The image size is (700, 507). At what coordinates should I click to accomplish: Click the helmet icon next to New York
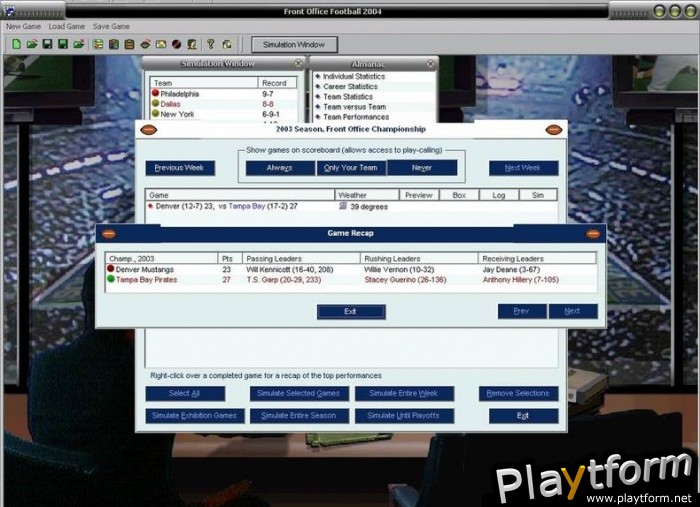(155, 113)
